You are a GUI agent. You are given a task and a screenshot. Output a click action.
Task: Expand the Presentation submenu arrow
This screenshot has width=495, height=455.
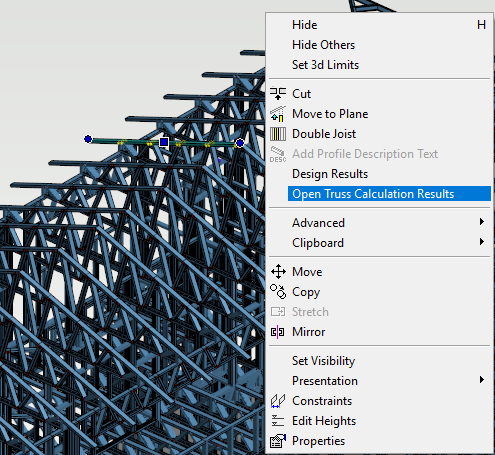point(482,380)
